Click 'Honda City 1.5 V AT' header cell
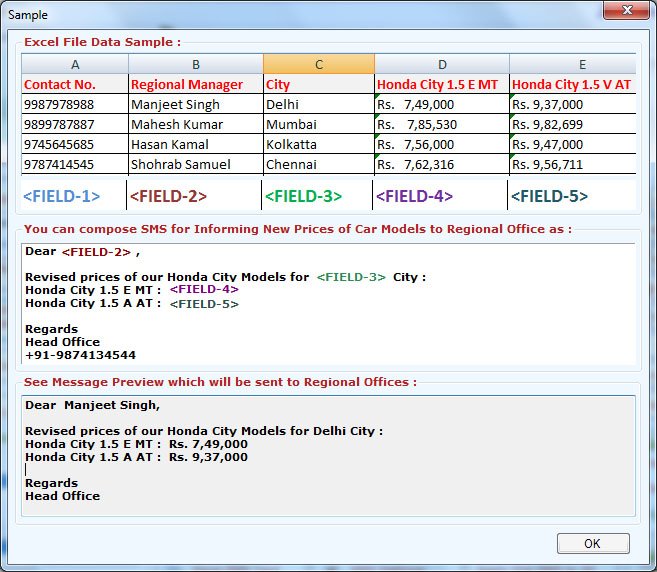 573,84
